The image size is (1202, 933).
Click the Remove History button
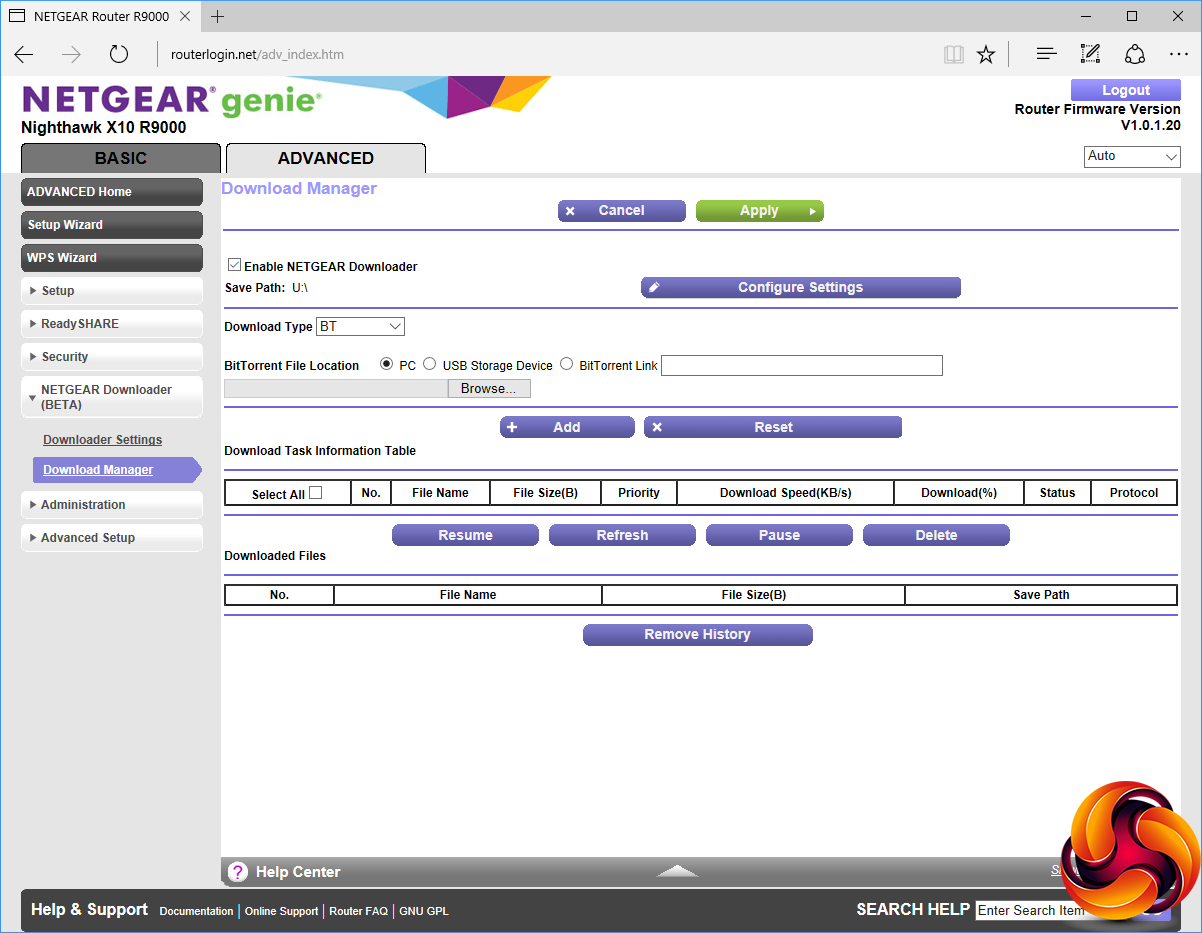697,635
